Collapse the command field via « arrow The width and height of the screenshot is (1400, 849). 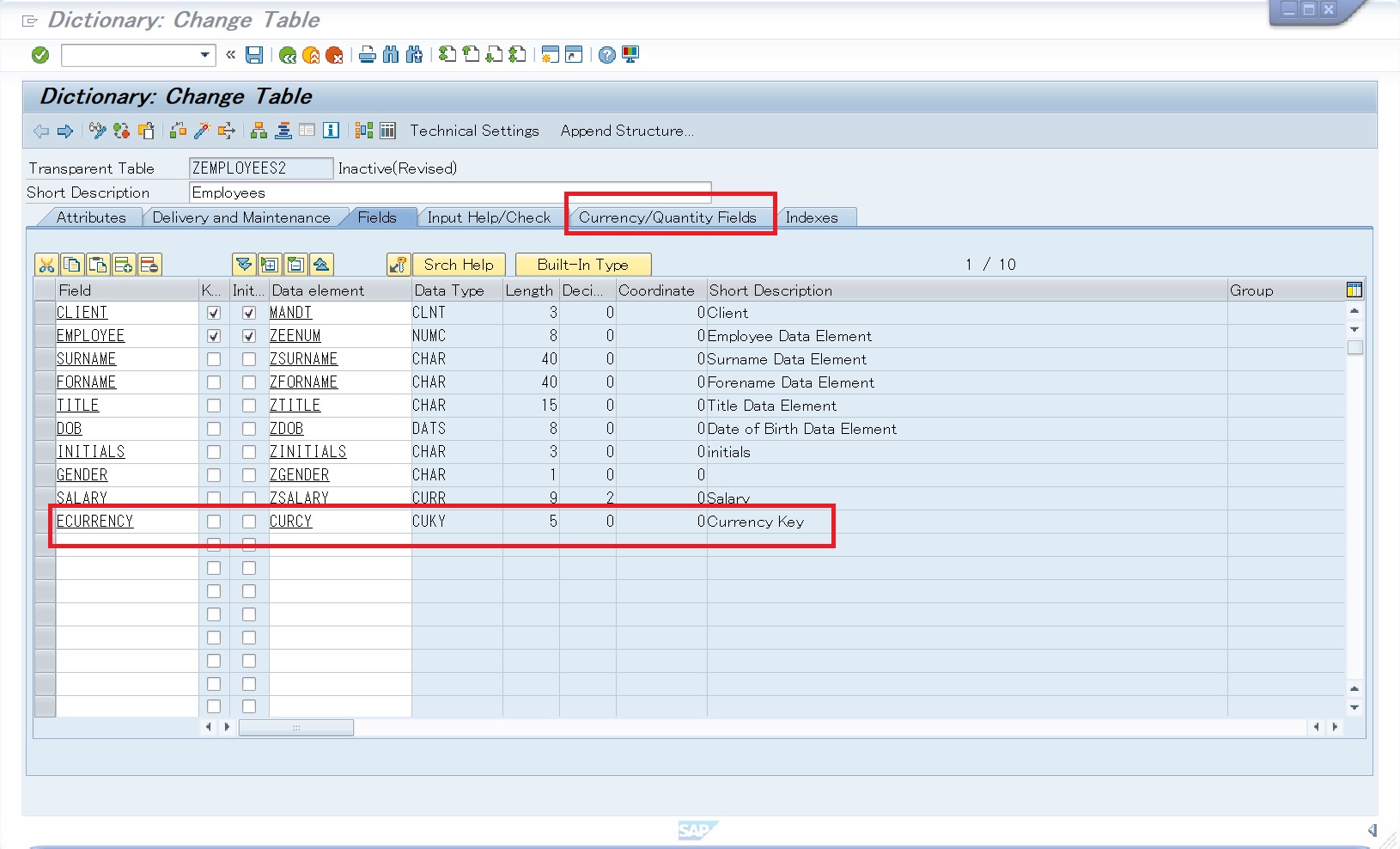point(230,55)
